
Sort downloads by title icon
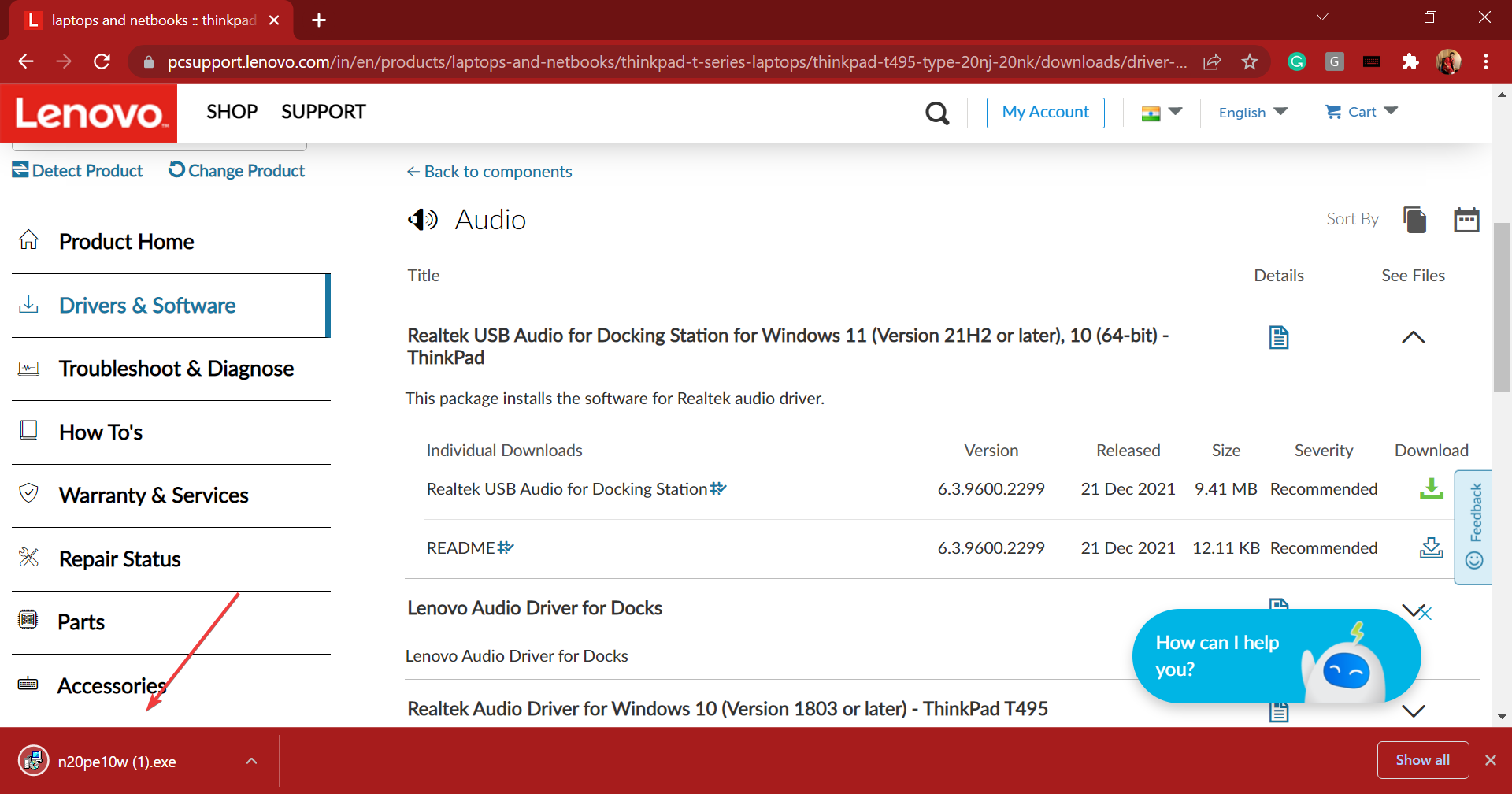tap(1414, 220)
